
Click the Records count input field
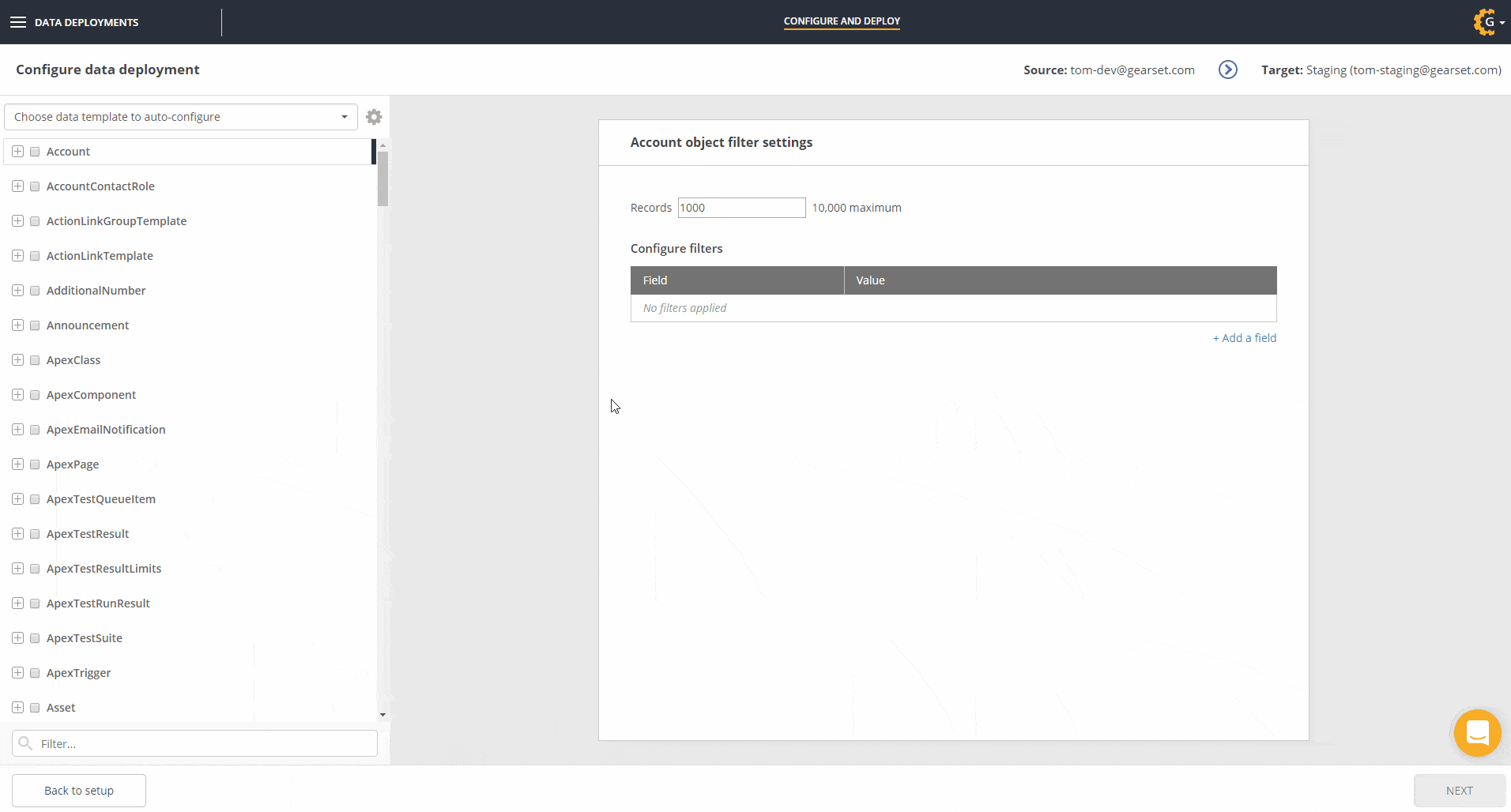click(x=740, y=208)
